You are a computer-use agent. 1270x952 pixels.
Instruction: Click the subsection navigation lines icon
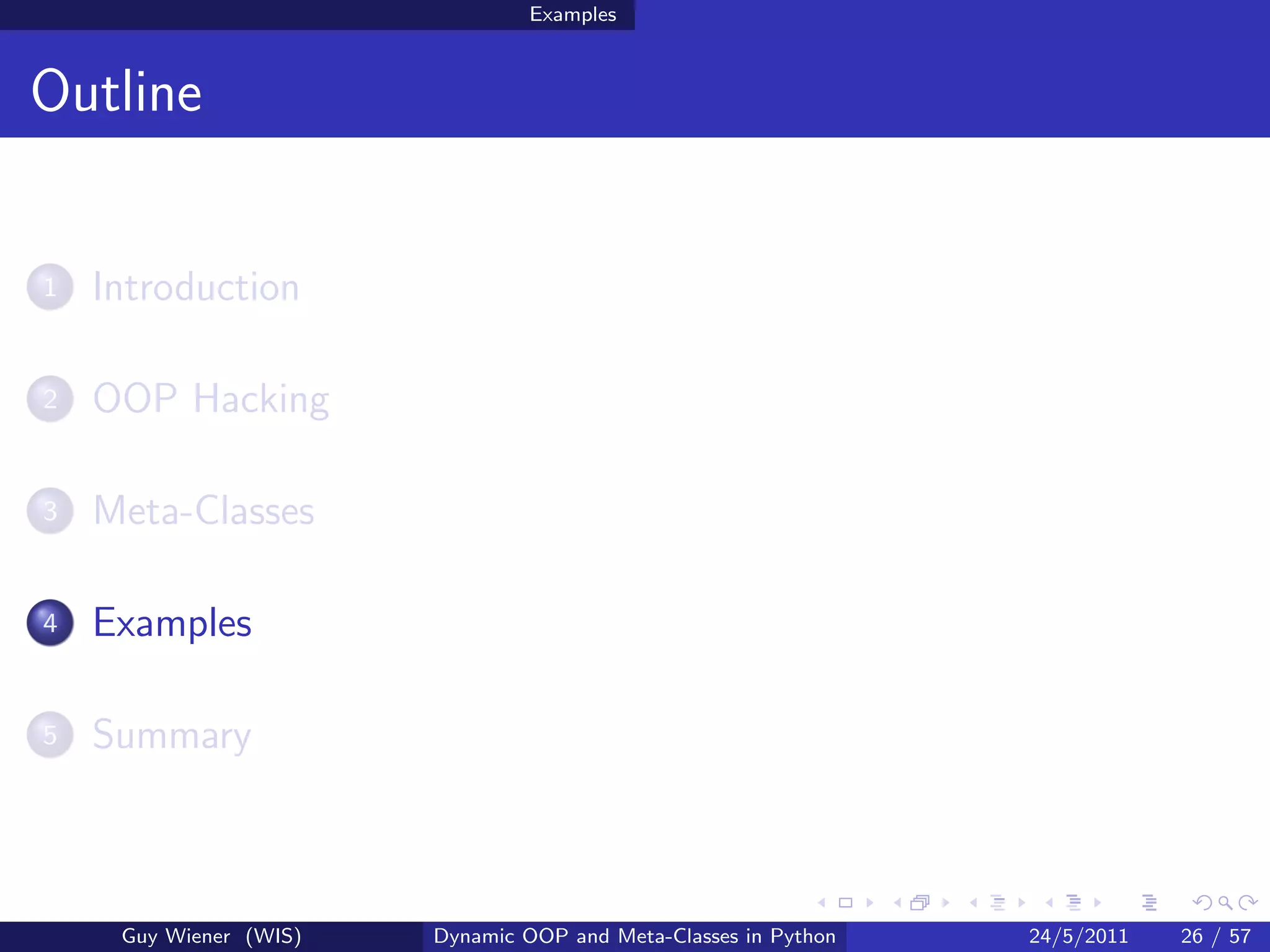coord(997,903)
